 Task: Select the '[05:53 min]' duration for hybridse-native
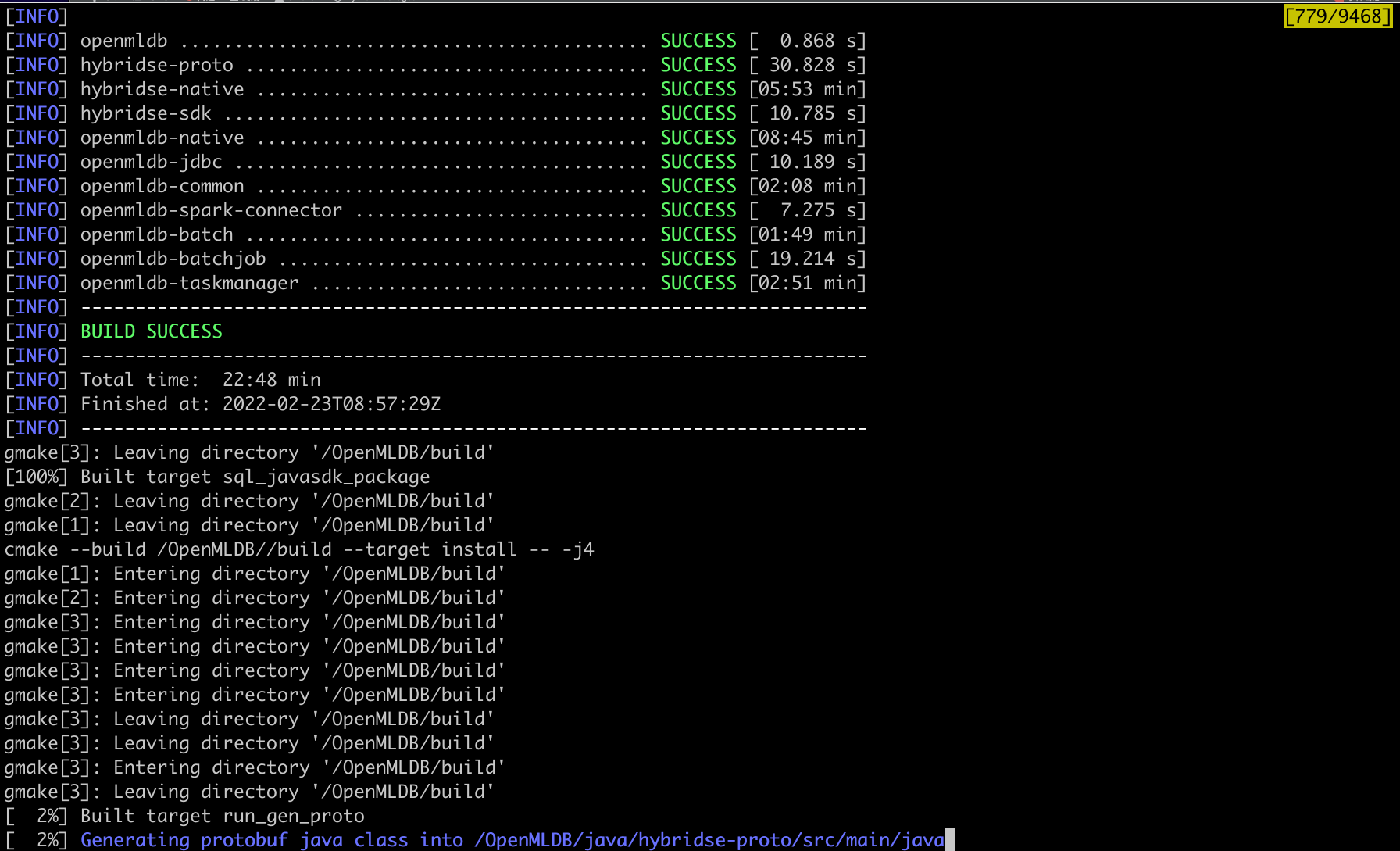[808, 89]
